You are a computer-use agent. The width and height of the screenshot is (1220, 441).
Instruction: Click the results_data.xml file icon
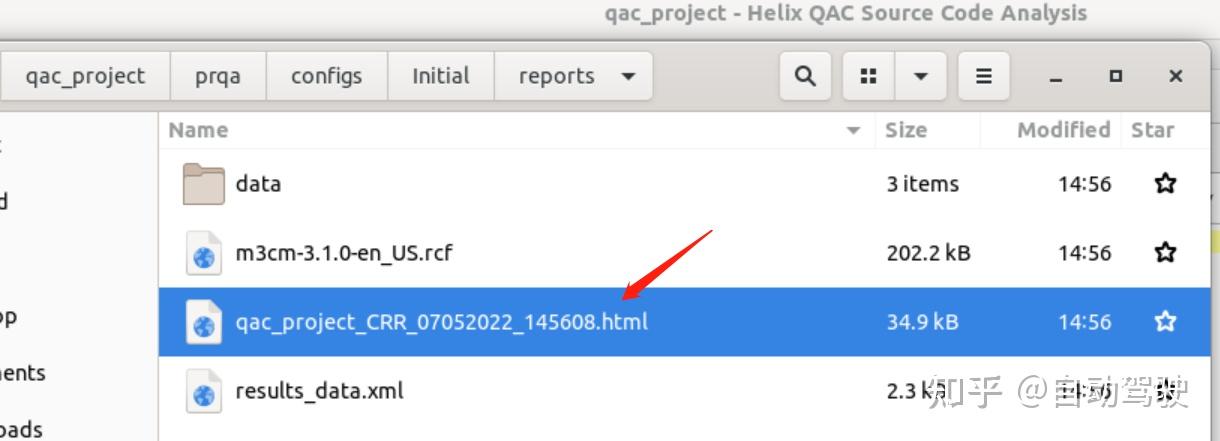[203, 392]
